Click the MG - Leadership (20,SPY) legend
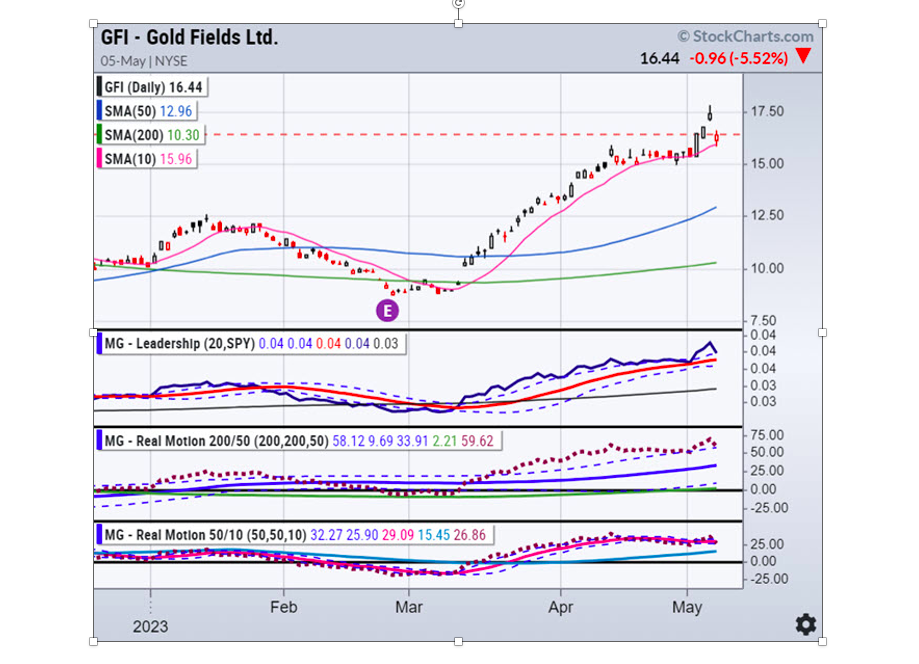The width and height of the screenshot is (919, 664). coord(251,343)
